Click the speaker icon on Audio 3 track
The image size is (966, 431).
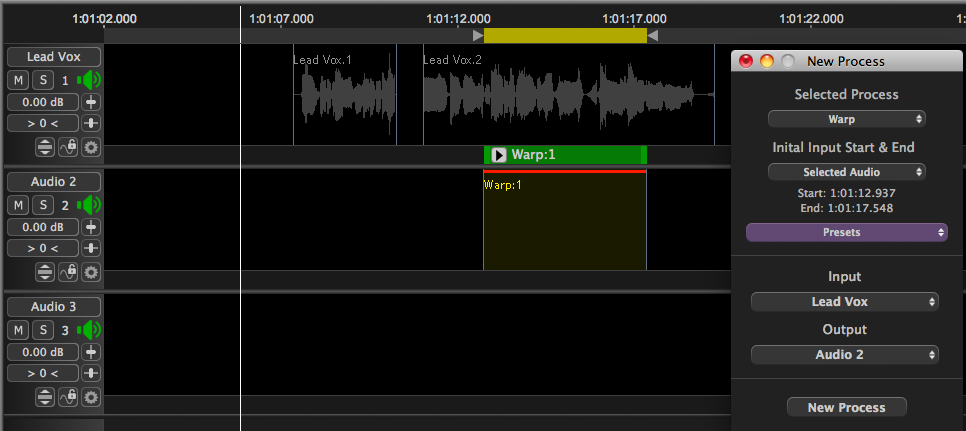click(91, 330)
